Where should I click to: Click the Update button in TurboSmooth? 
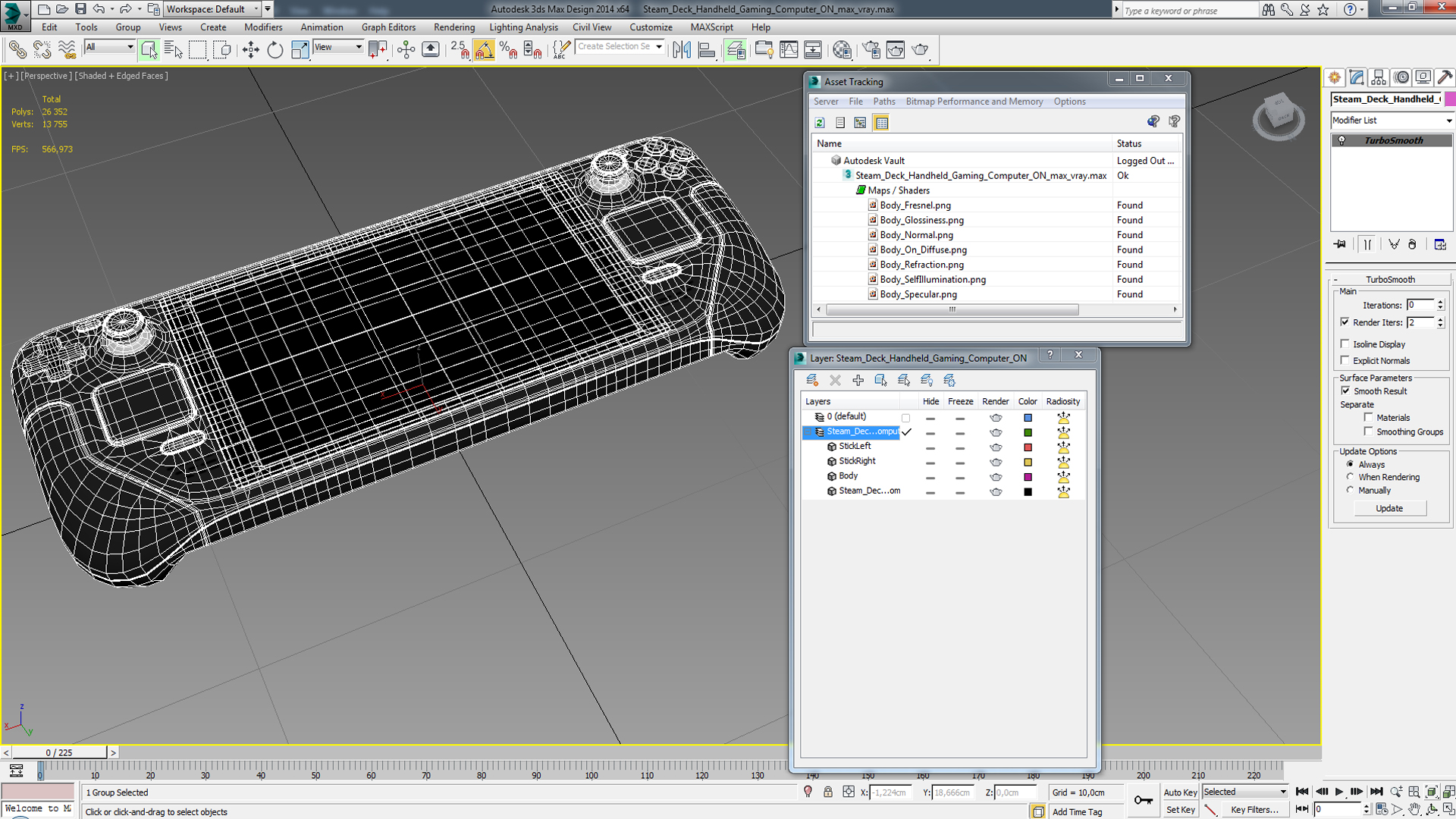pos(1389,508)
